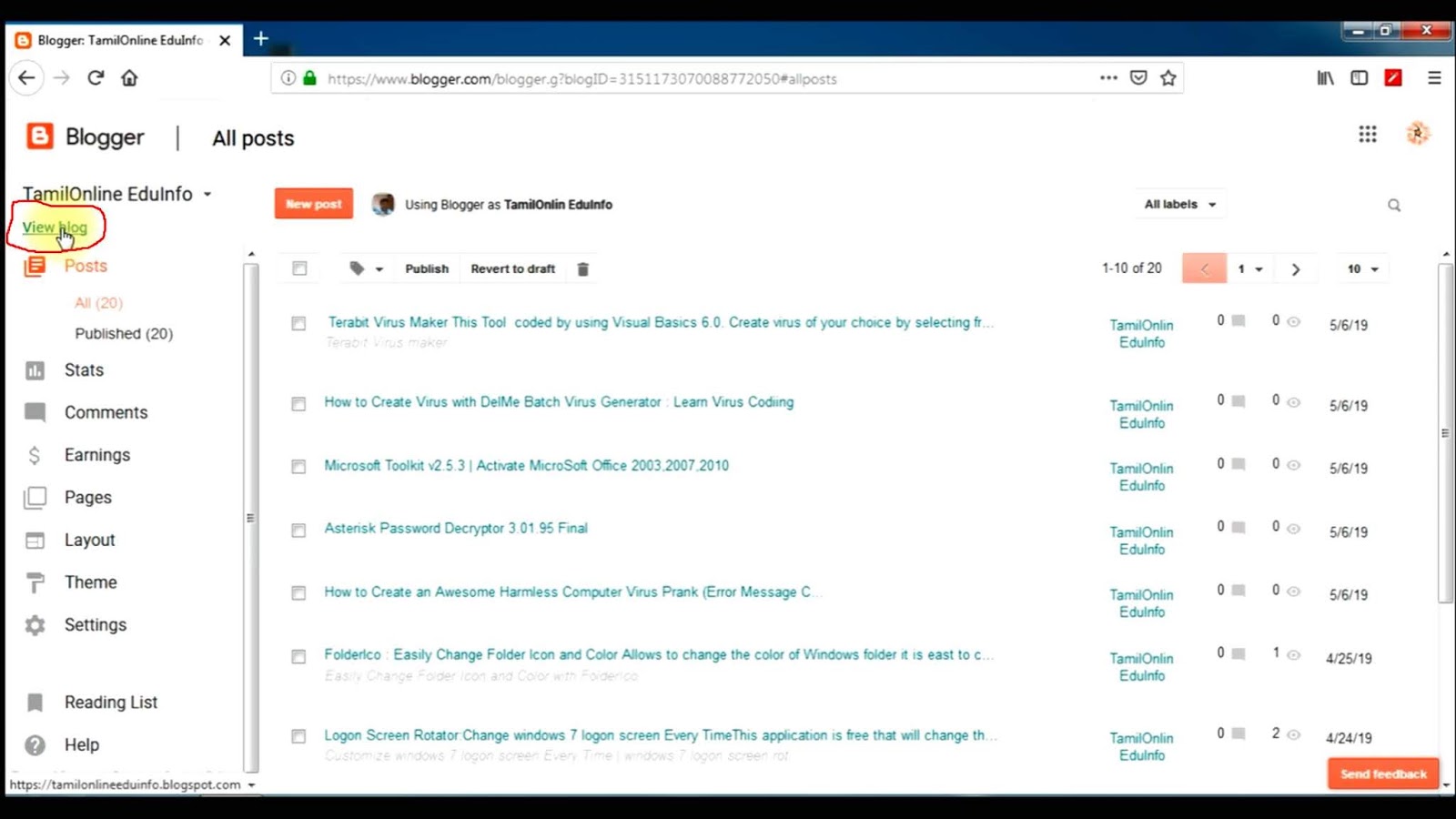
Task: Delete selected posts with trash icon
Action: 583,269
